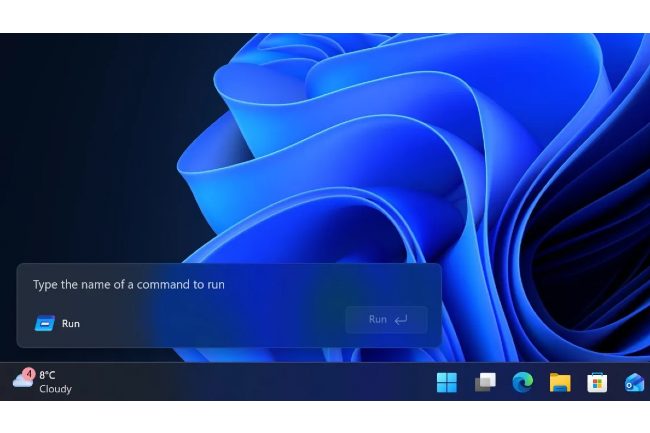Click the cloud weather icon
Image resolution: width=650 pixels, height=433 pixels.
point(21,381)
